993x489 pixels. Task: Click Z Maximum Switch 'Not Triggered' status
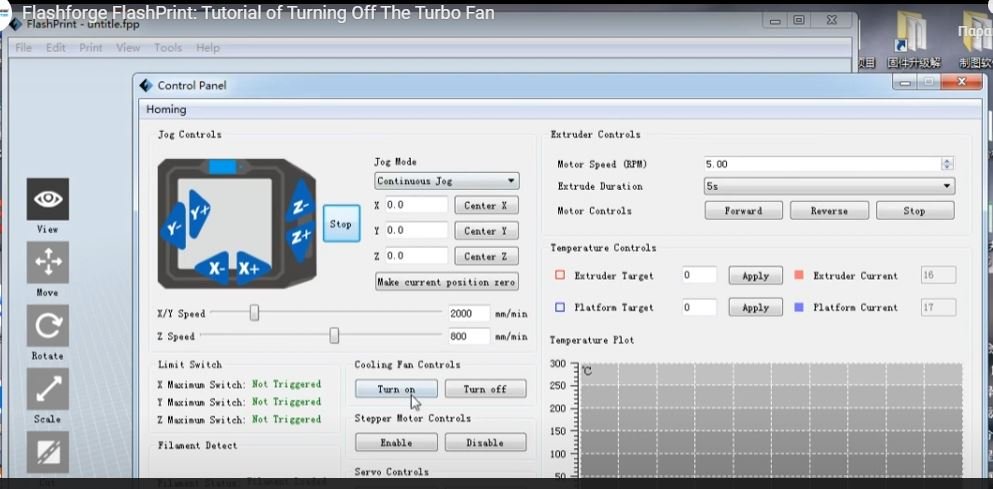[286, 419]
